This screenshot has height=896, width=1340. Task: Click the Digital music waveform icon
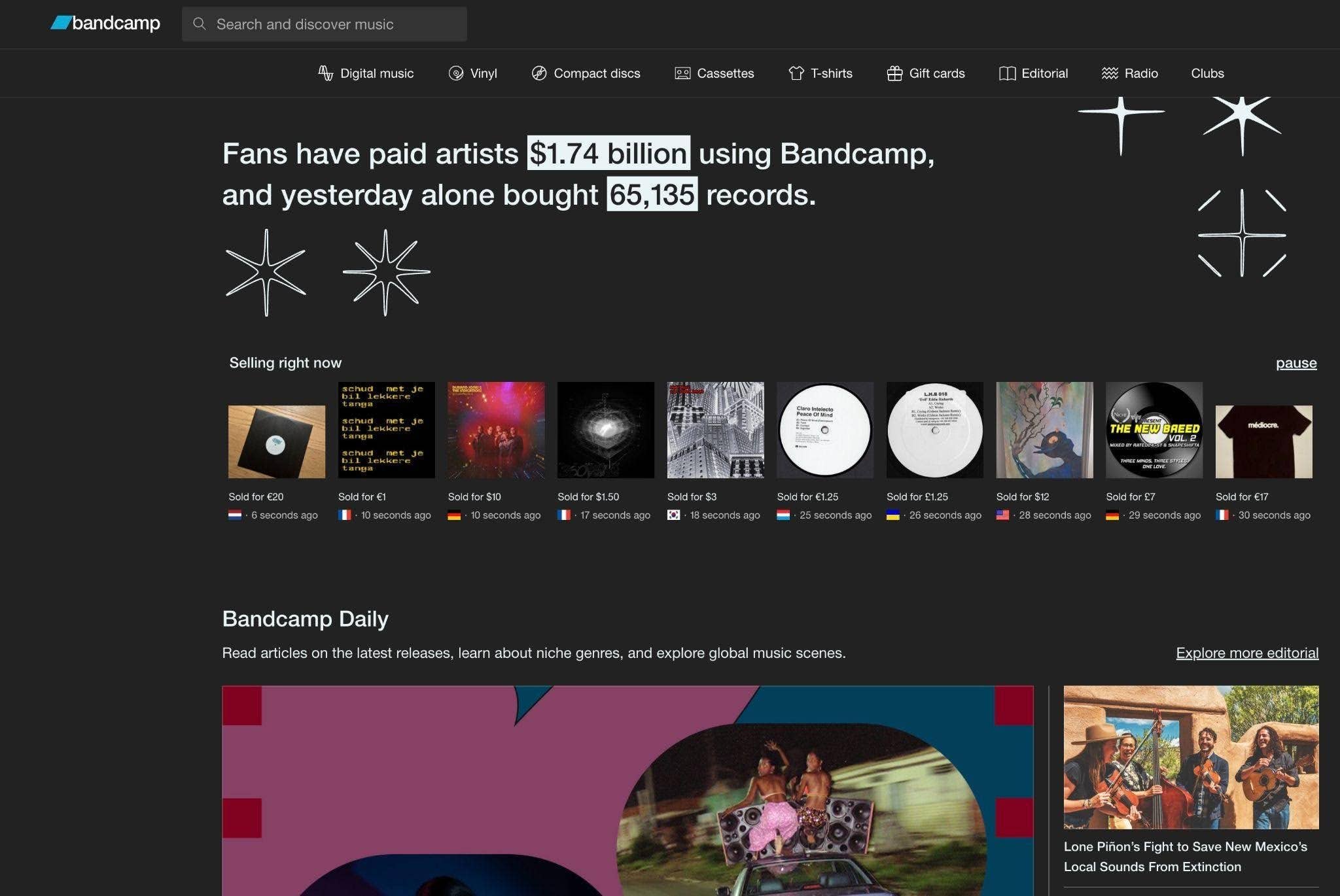click(x=325, y=73)
